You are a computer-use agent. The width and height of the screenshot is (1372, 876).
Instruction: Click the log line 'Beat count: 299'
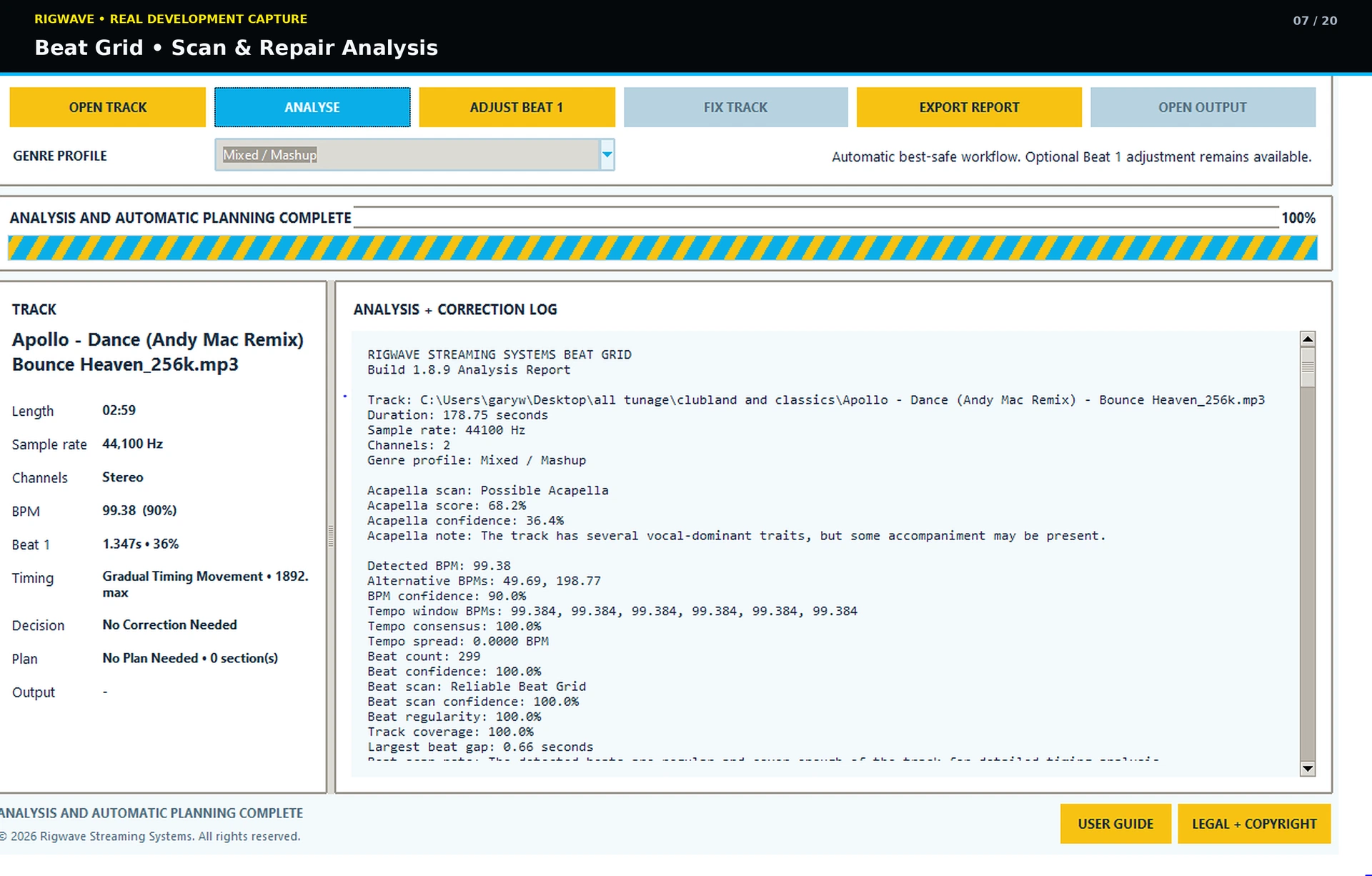click(x=424, y=656)
